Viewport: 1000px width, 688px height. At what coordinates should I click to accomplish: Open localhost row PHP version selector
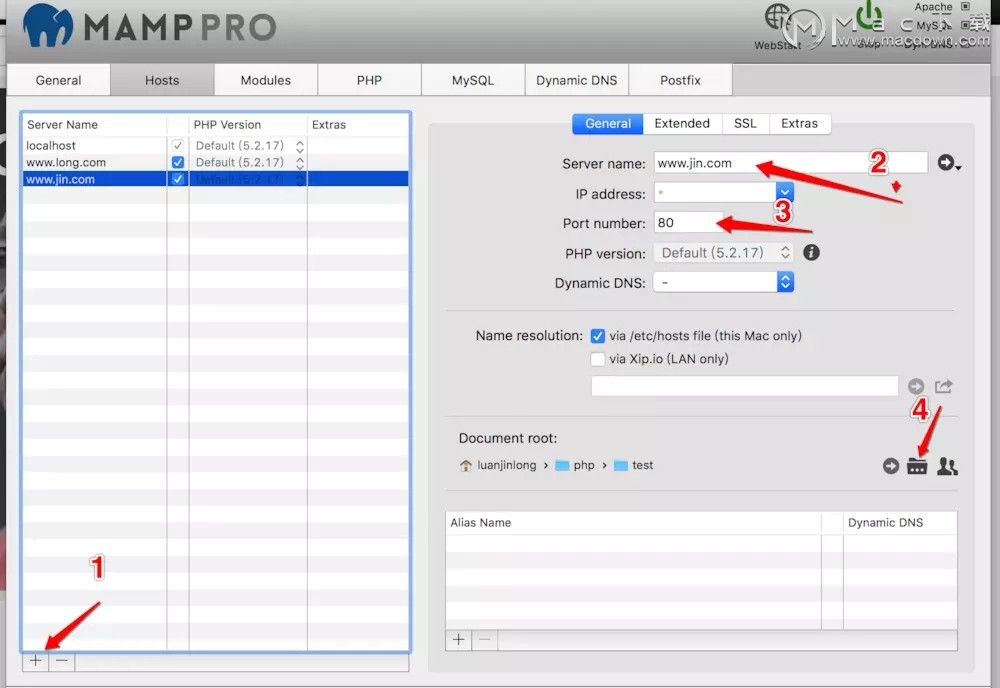click(x=249, y=145)
